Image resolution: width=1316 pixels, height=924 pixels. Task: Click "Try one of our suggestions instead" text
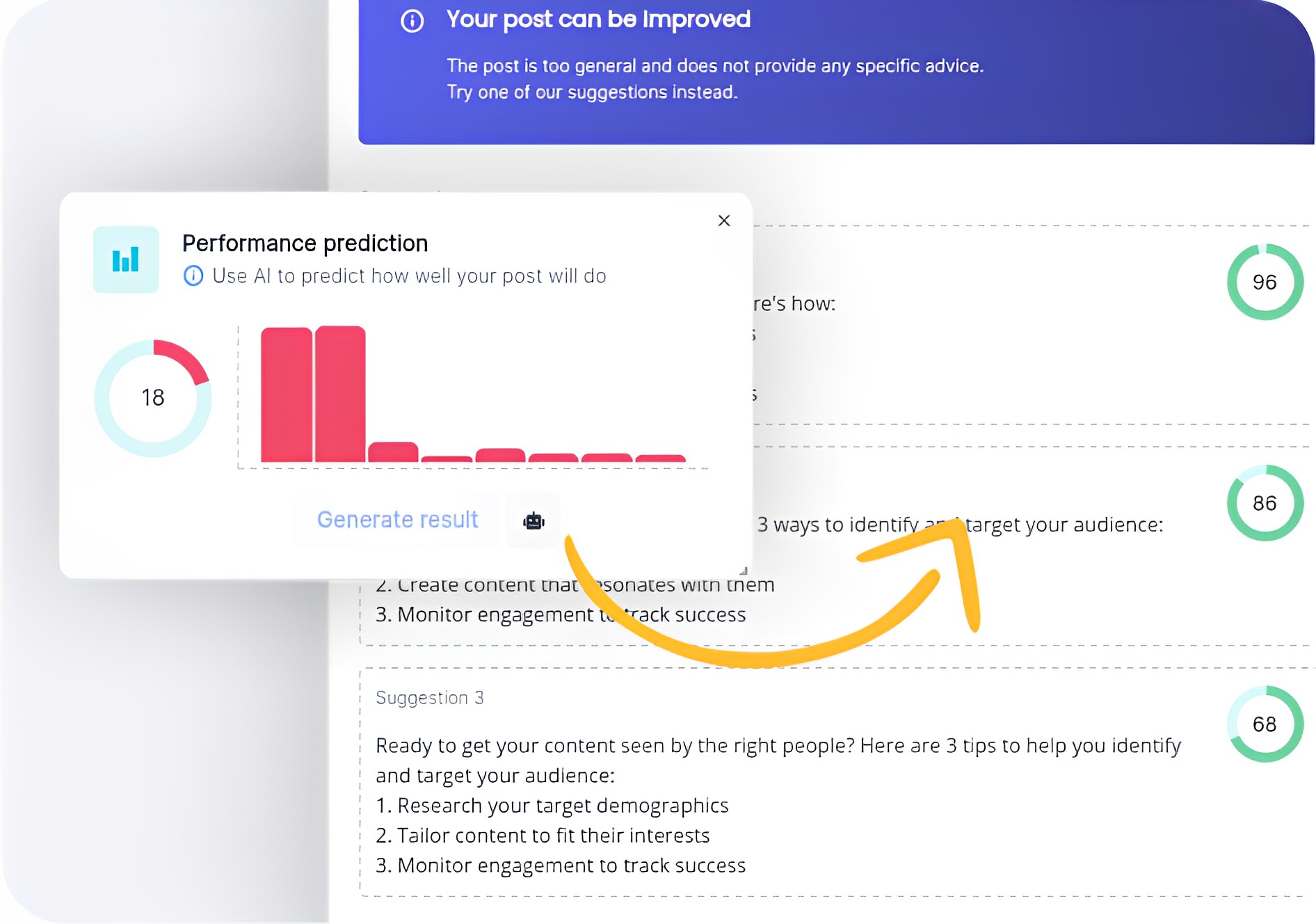pos(592,93)
